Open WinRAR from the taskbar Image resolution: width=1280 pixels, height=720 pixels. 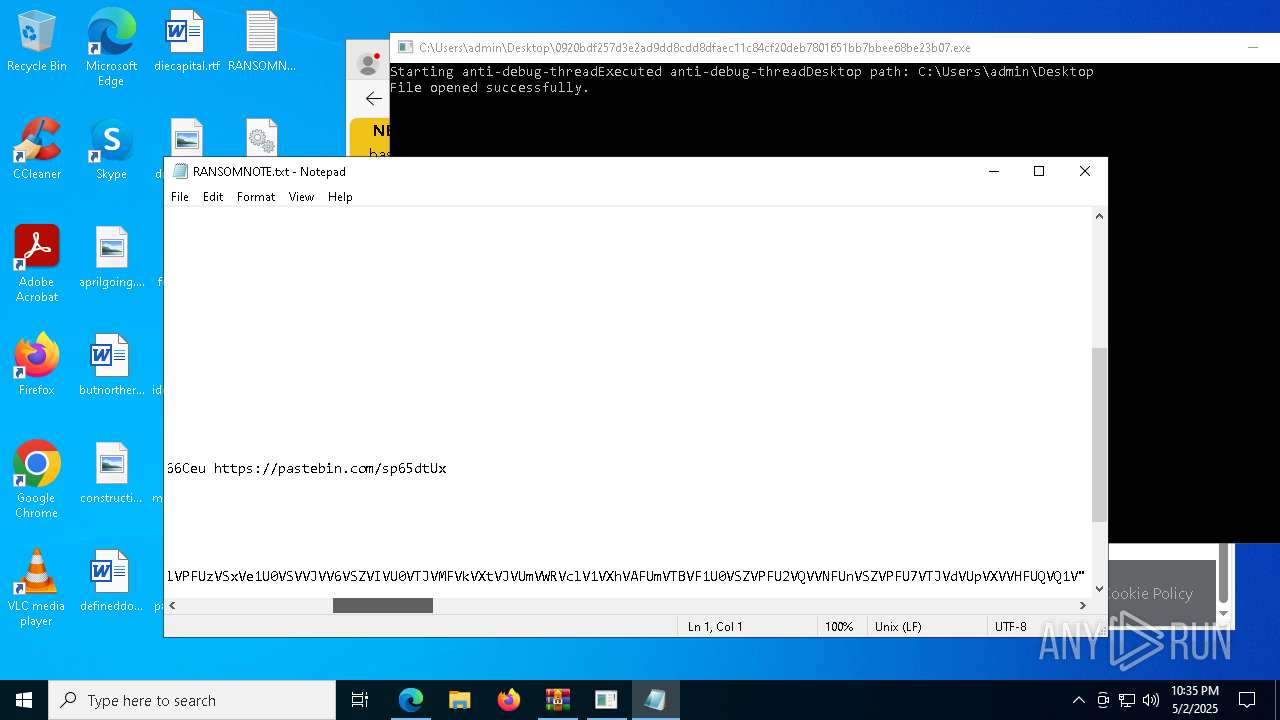(x=557, y=700)
